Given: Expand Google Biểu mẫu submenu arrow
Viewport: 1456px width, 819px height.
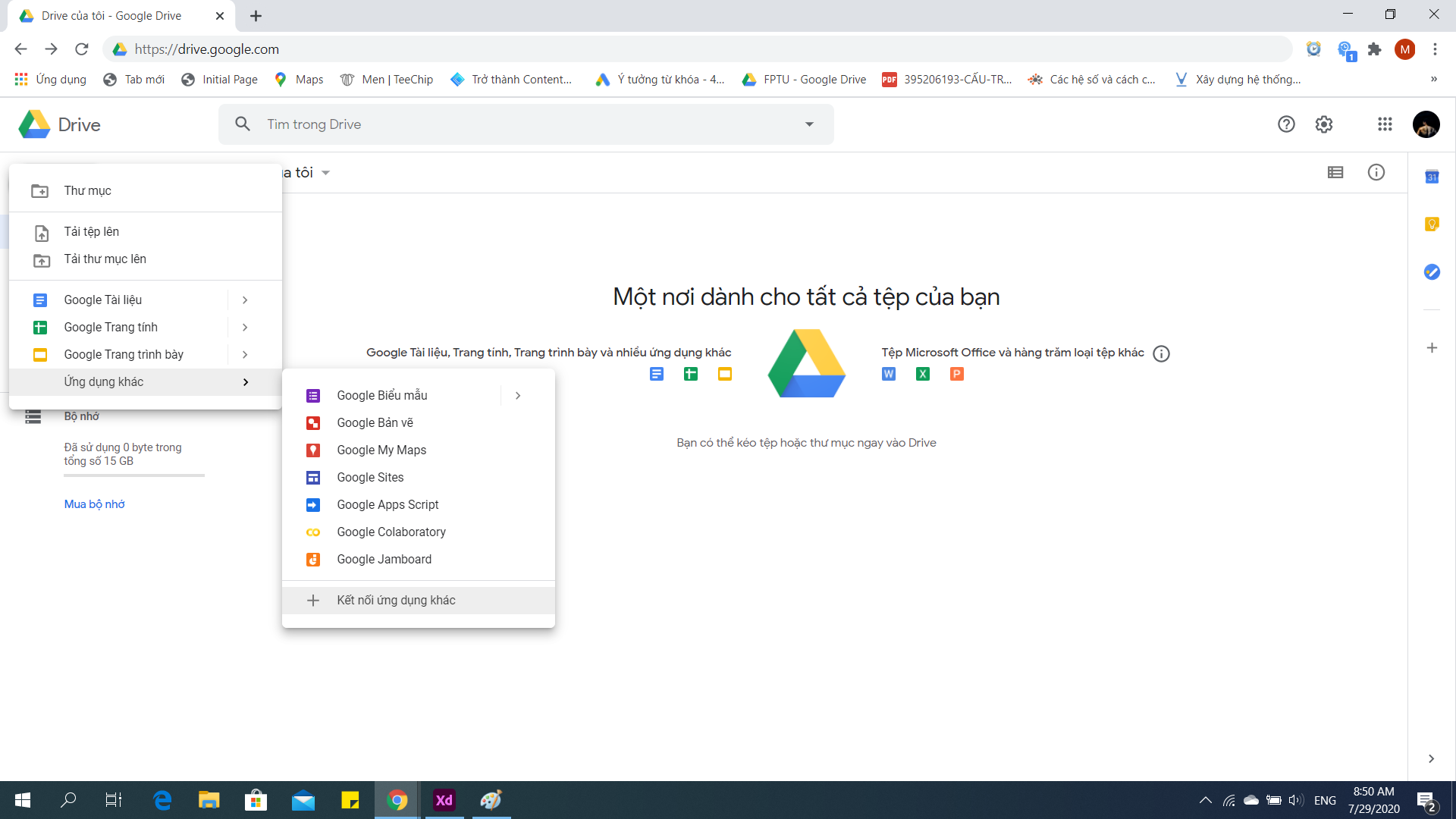Looking at the screenshot, I should pos(518,396).
